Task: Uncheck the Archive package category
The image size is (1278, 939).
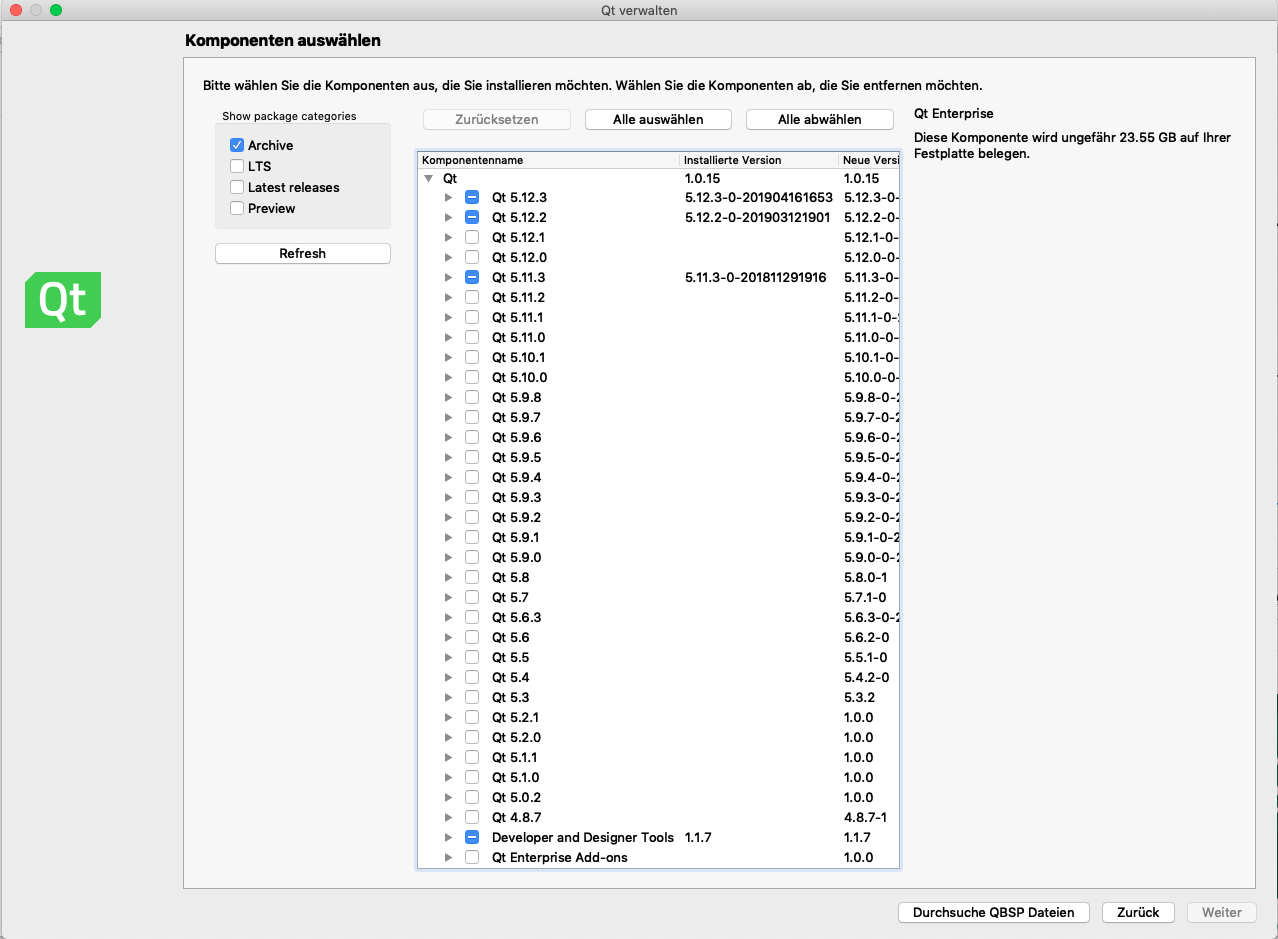Action: pos(237,145)
